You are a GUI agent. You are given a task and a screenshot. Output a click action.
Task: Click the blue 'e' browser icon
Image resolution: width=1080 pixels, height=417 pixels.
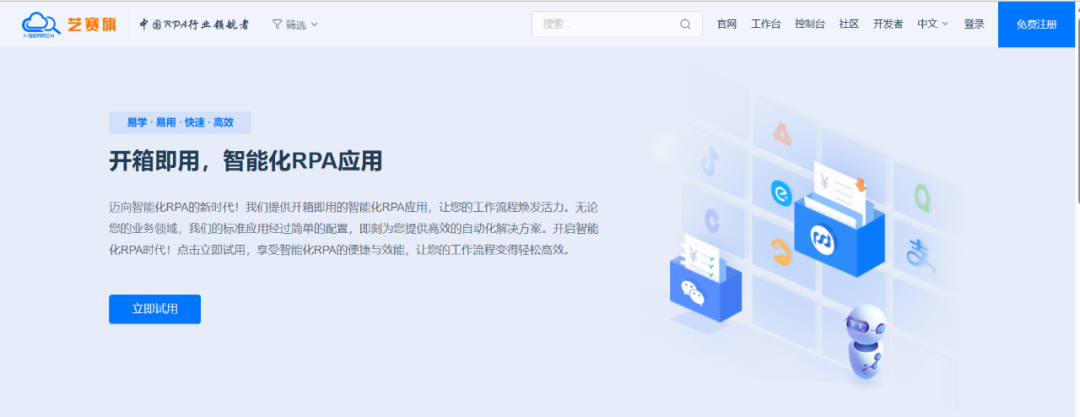[781, 192]
